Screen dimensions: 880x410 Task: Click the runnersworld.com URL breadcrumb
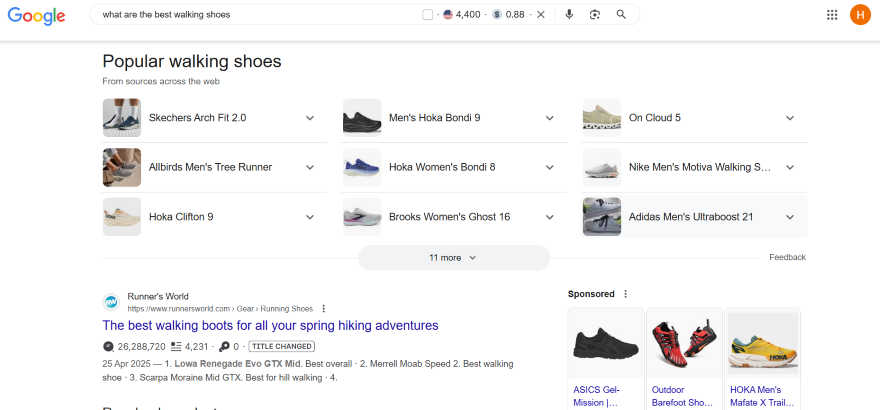220,308
